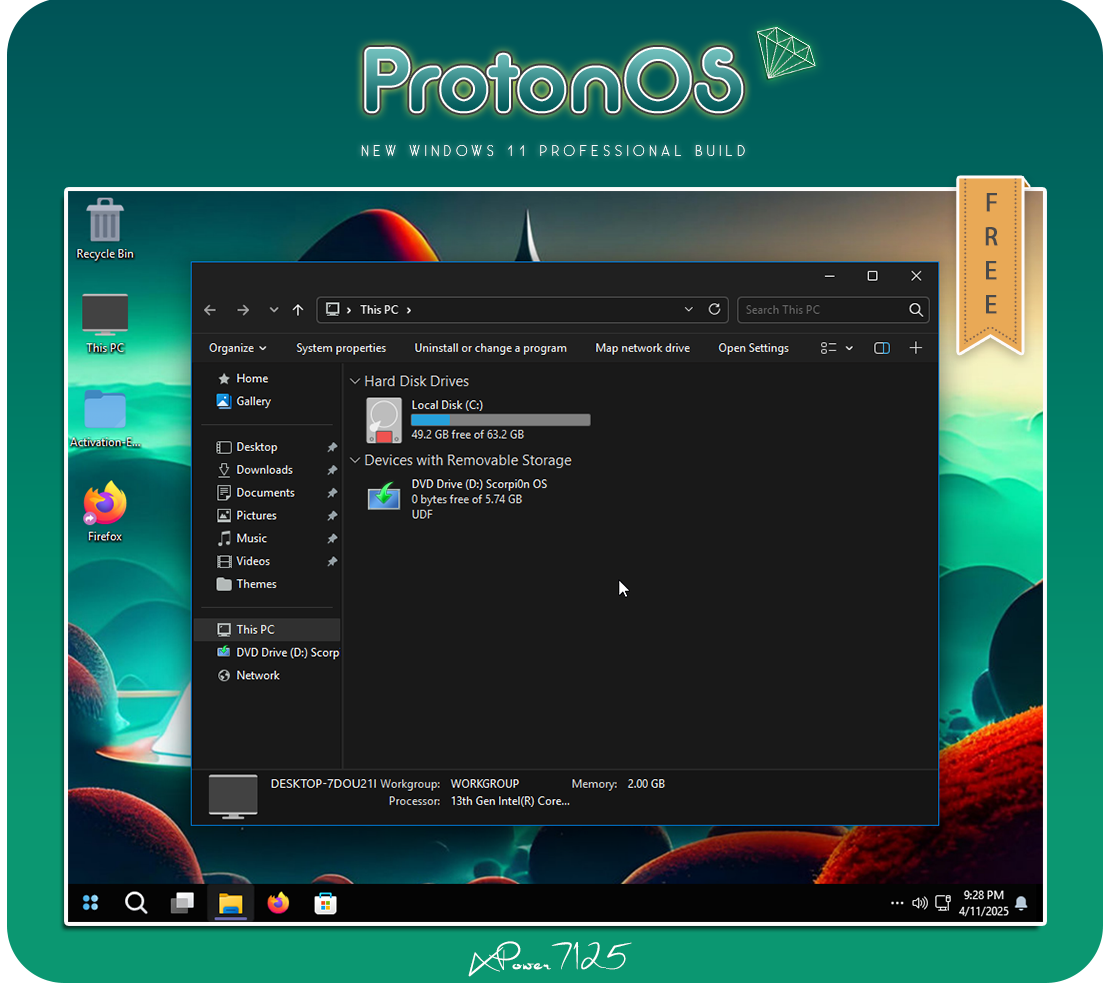Open the Recycle Bin desktop icon
Screen dimensions: 1110x985
tap(105, 229)
